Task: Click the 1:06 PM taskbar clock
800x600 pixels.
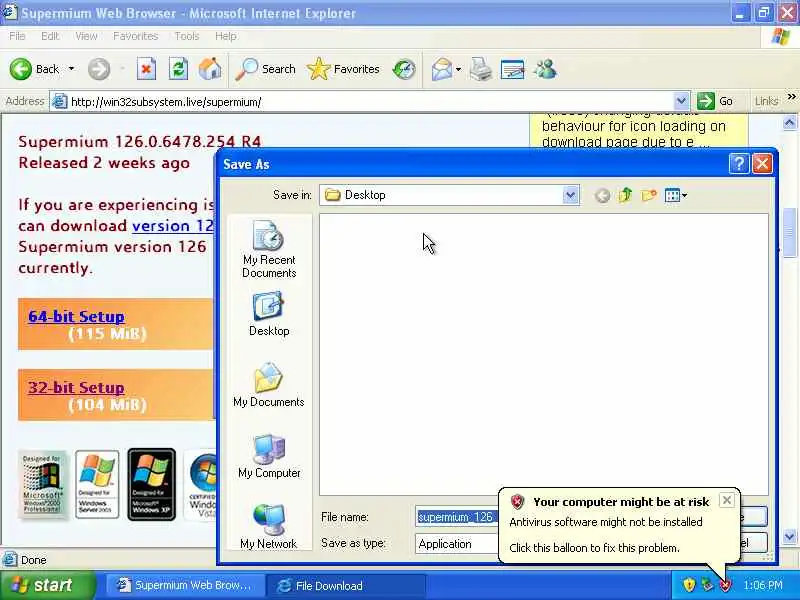Action: (x=763, y=585)
